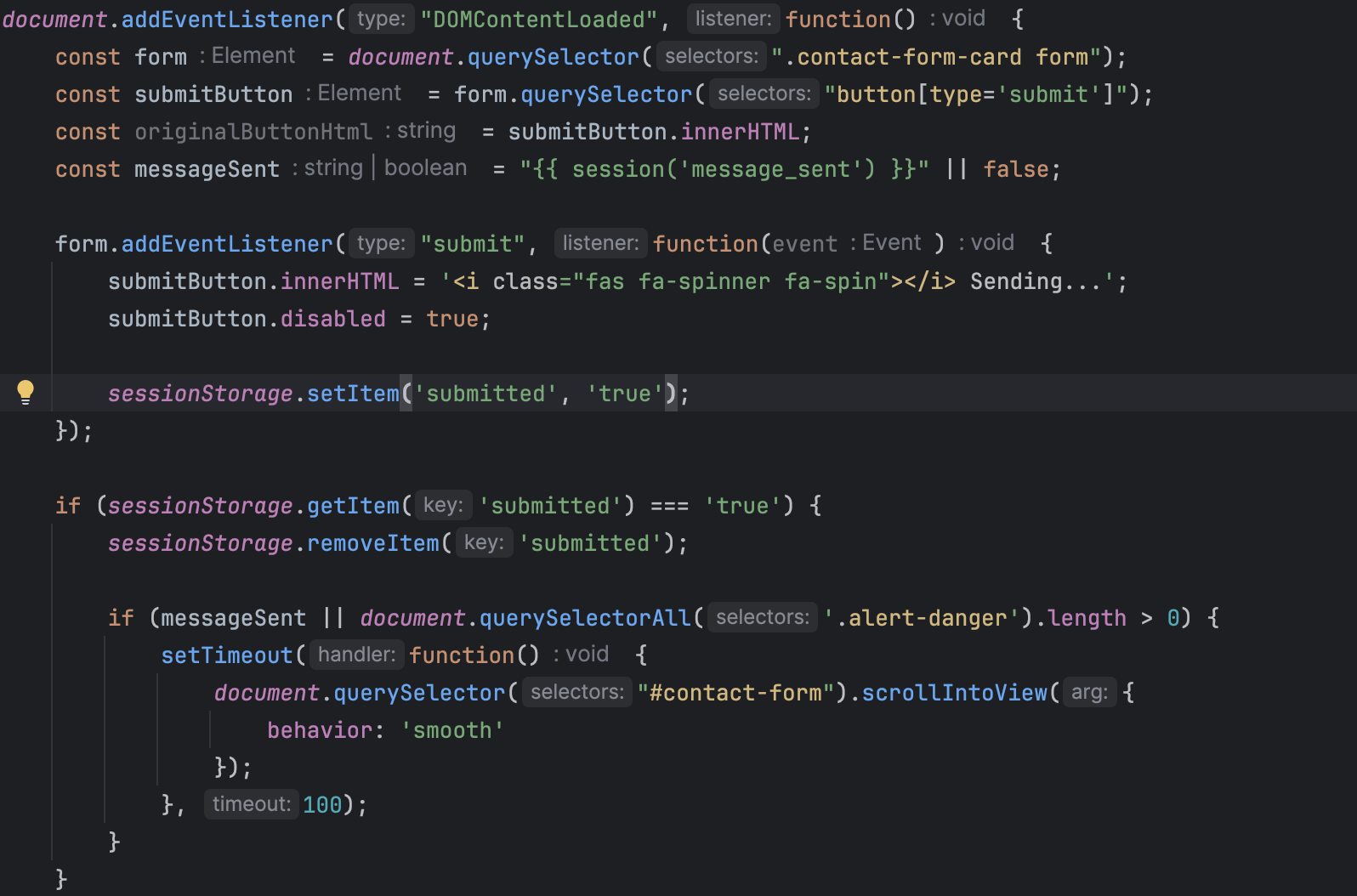The height and width of the screenshot is (896, 1357).
Task: Click the yellow lightbulb quick-fix icon
Action: [26, 392]
